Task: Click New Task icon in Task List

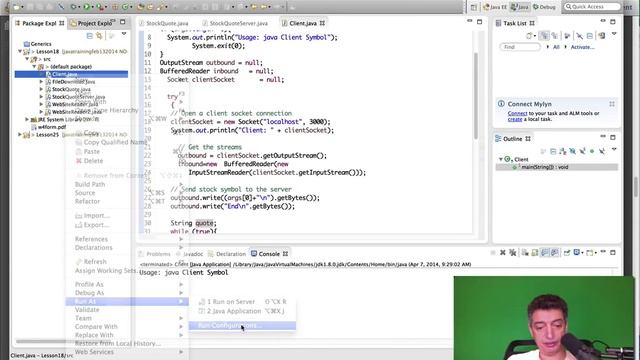Action: coord(529,36)
